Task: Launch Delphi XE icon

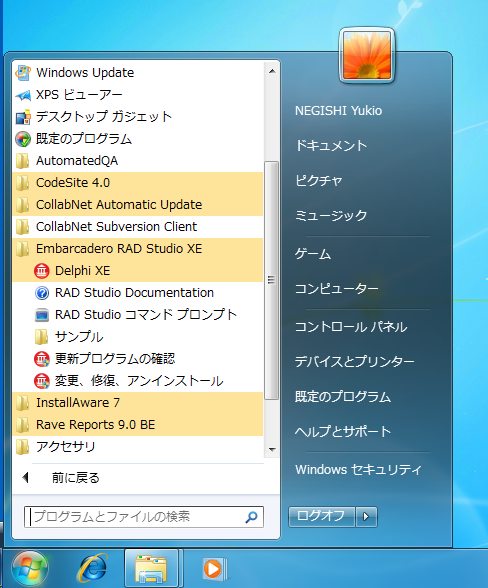Action: (42, 271)
